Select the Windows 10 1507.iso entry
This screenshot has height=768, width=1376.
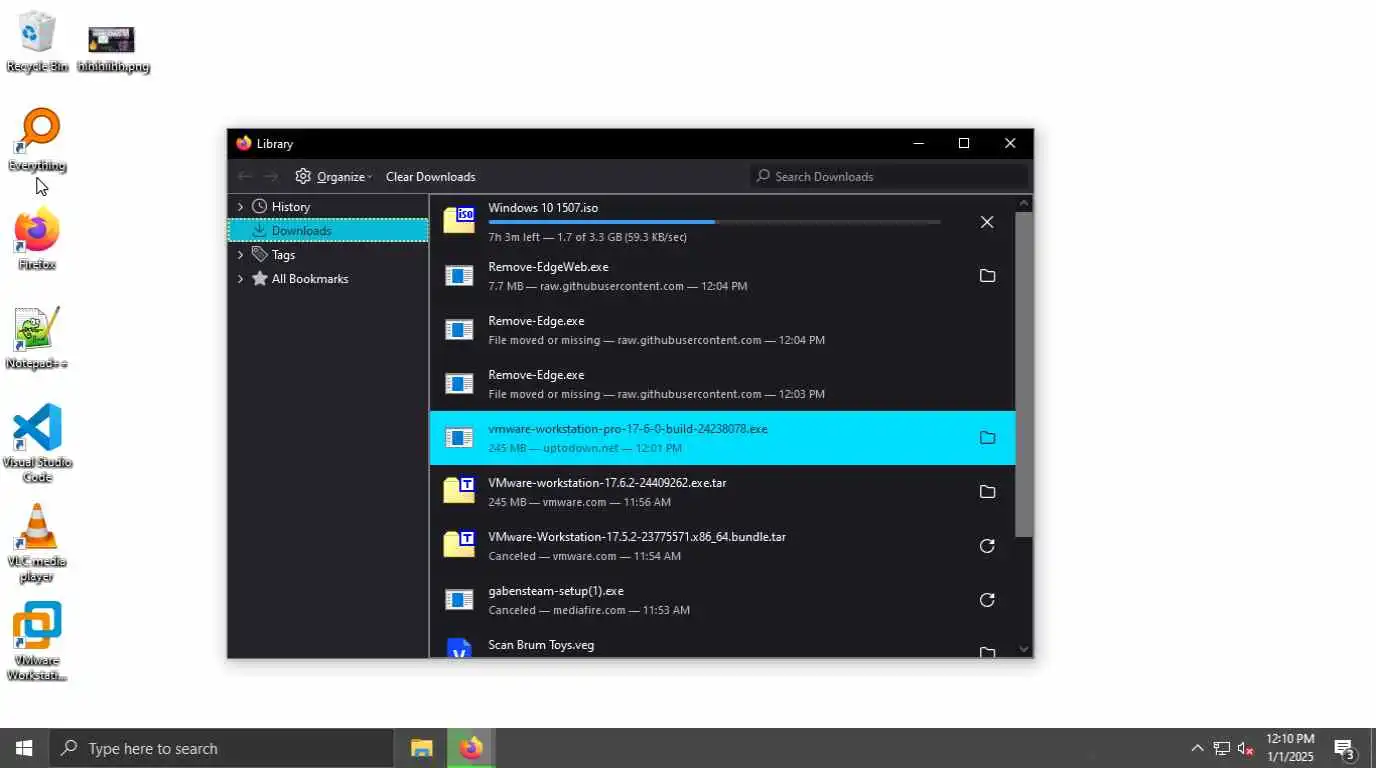point(722,222)
